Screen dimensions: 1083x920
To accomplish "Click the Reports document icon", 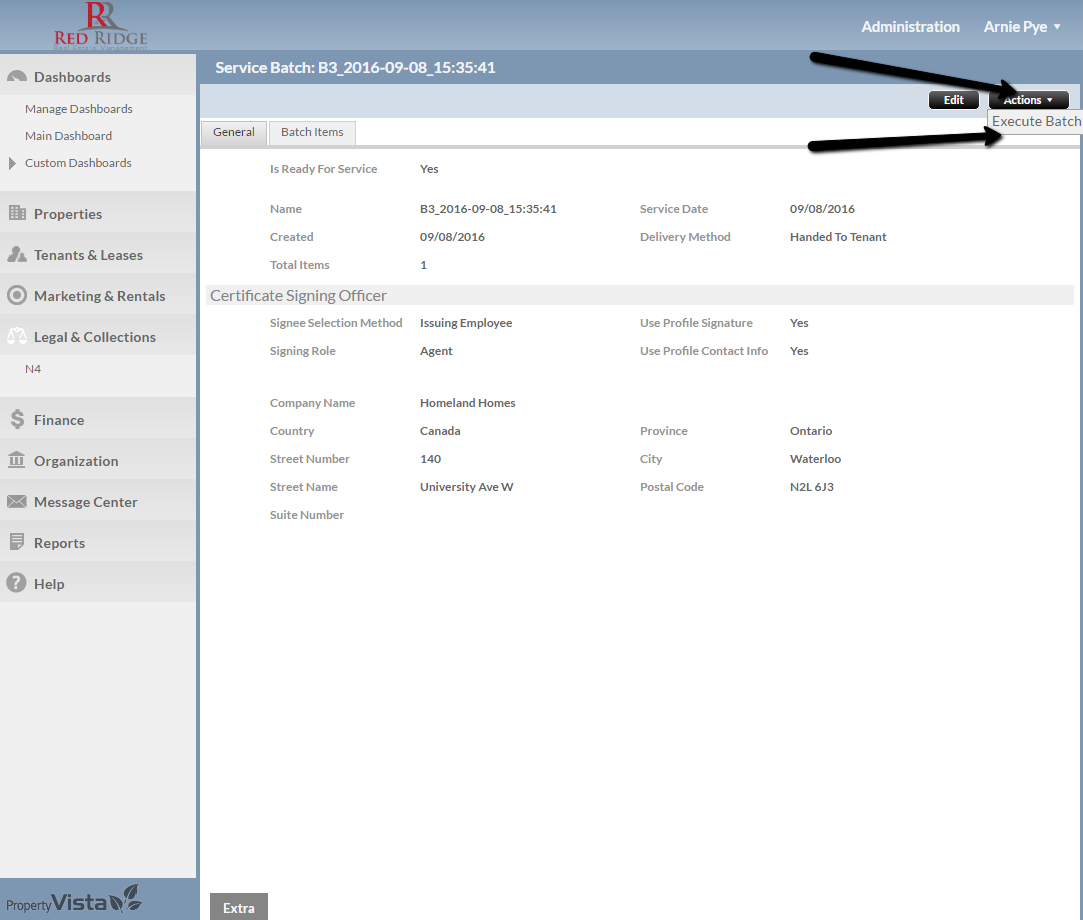I will [x=16, y=543].
